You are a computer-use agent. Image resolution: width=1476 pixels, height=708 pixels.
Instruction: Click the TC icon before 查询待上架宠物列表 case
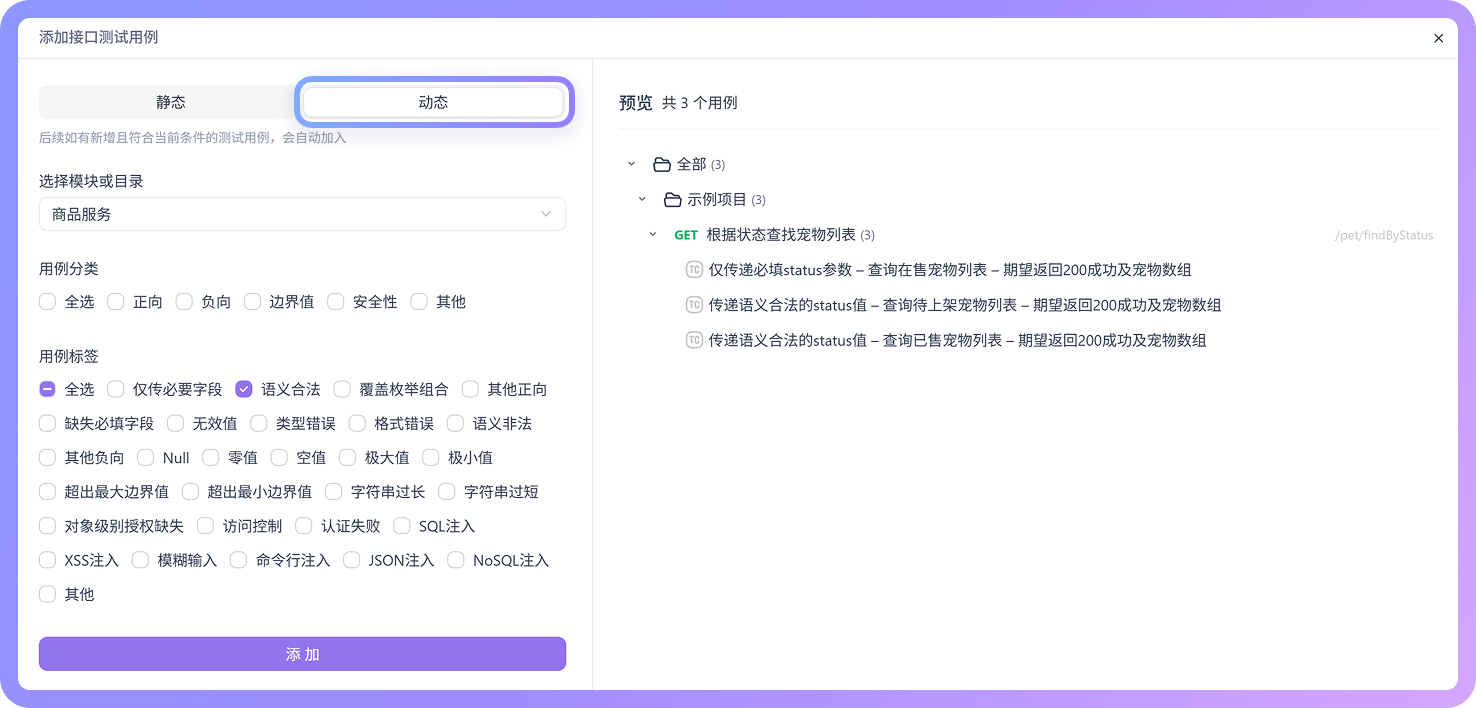pos(694,304)
